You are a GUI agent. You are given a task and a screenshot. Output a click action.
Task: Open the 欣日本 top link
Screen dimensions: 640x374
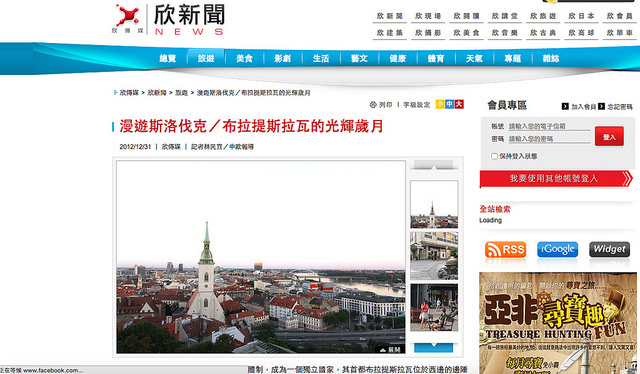click(x=581, y=16)
